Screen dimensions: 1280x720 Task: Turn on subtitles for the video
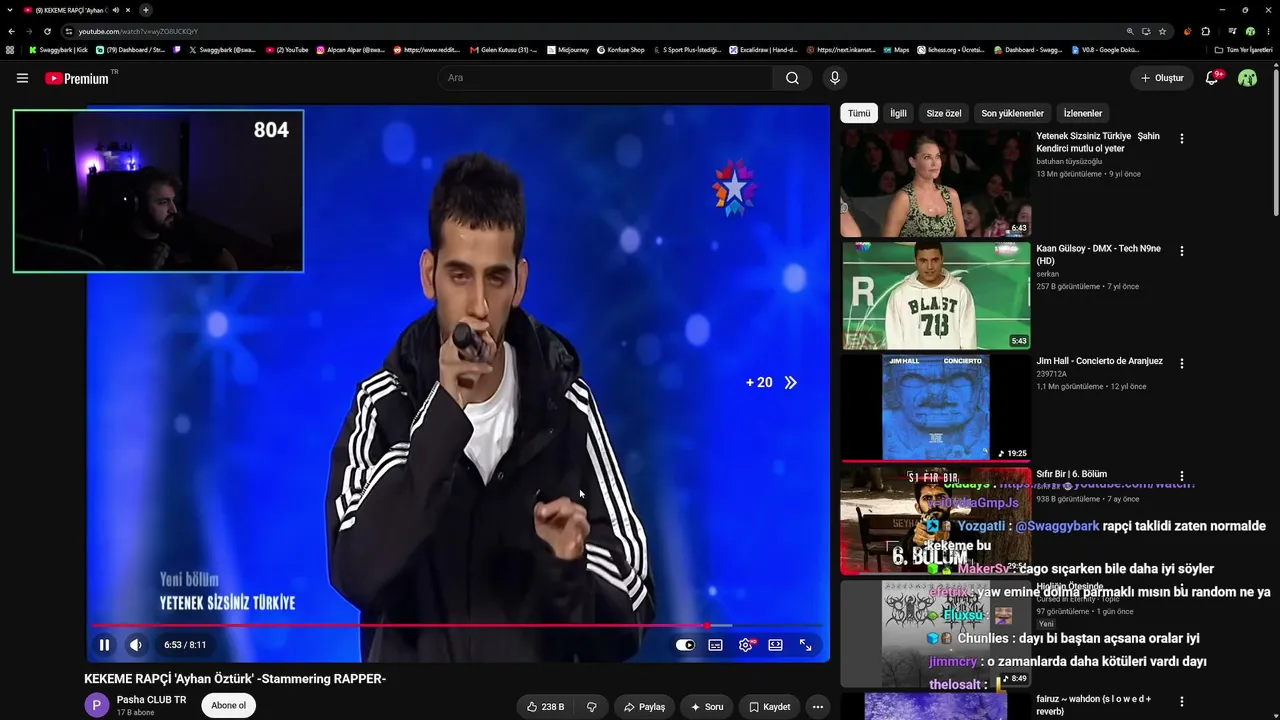[716, 645]
